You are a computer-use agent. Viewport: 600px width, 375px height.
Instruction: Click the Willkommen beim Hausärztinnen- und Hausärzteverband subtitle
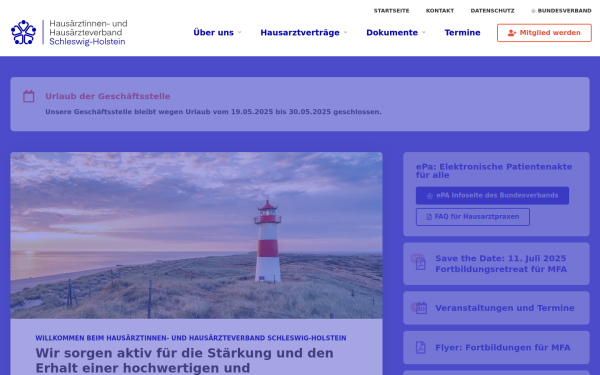[191, 338]
